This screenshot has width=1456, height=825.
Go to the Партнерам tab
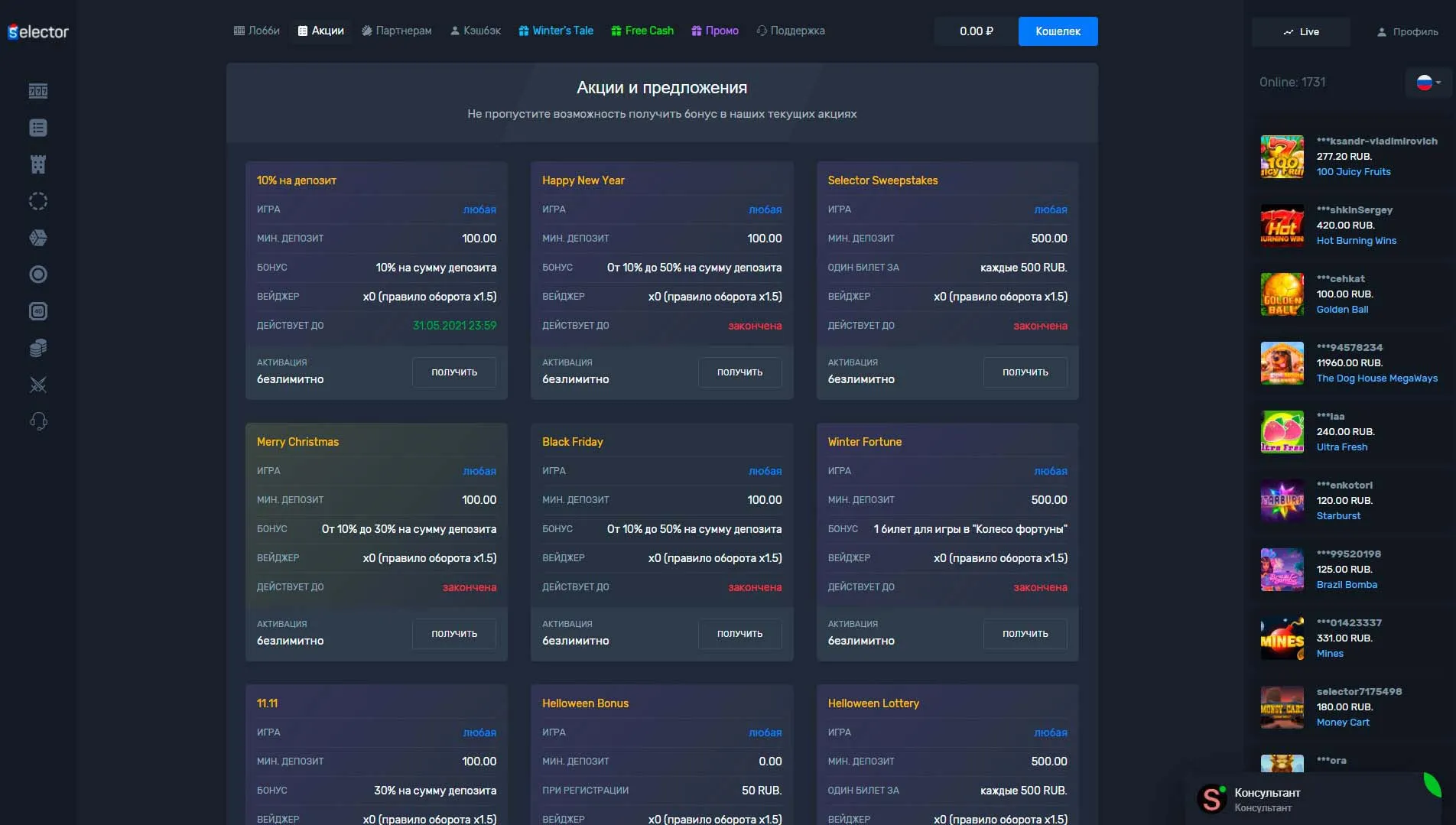coord(397,31)
